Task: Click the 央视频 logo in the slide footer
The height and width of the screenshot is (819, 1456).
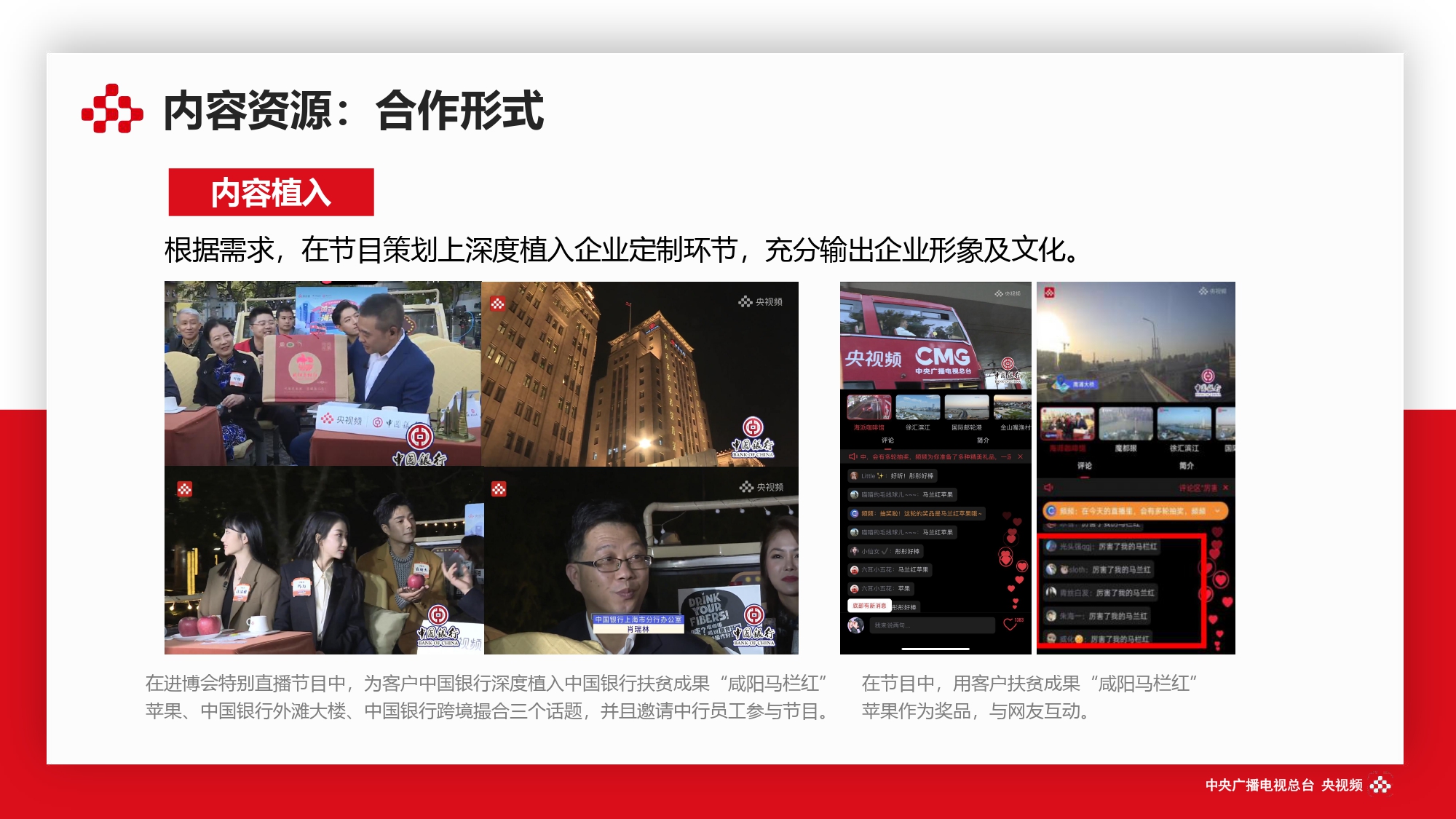Action: tap(1380, 785)
